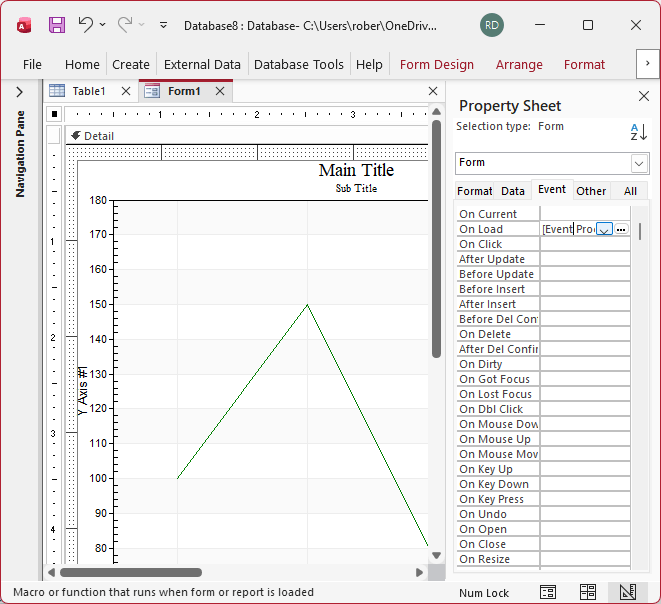
Task: Click the Property Sheet scrollbar thumb
Action: point(640,231)
